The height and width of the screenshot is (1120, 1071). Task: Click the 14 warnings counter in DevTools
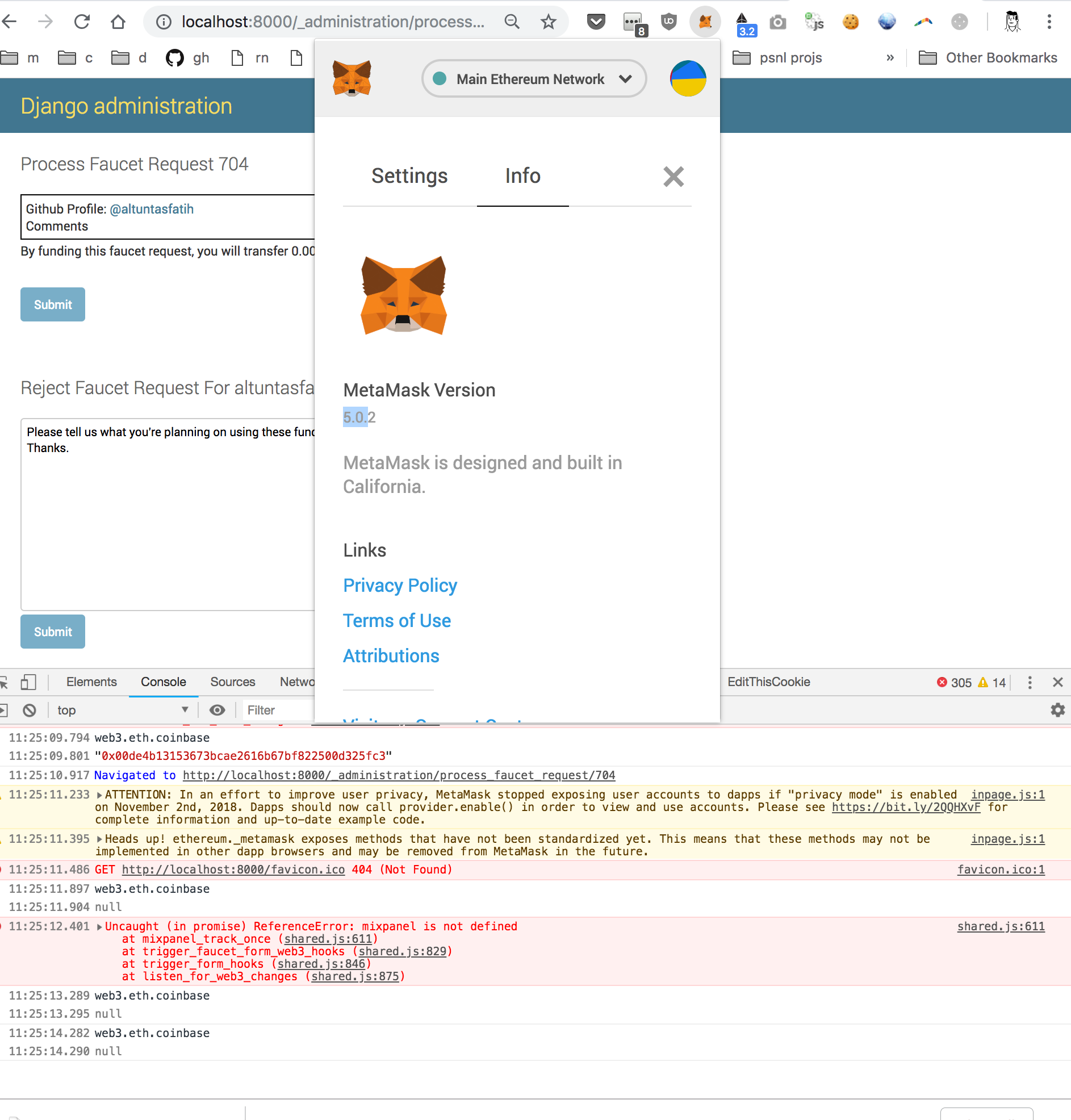click(x=991, y=682)
